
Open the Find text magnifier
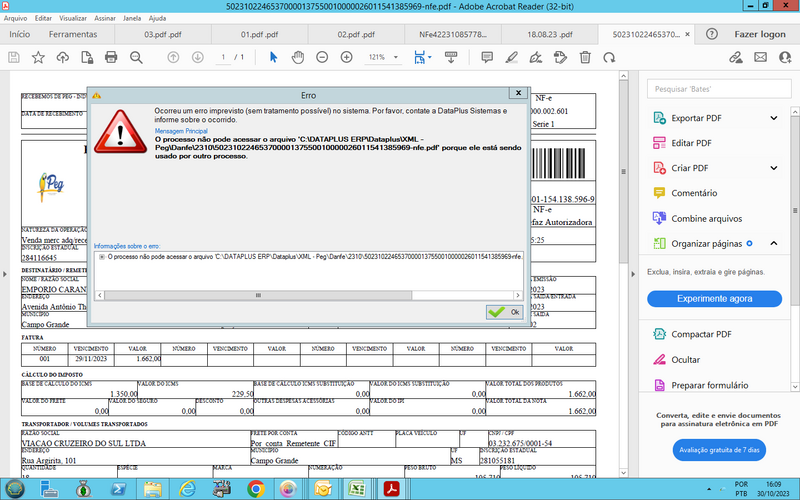click(x=136, y=57)
